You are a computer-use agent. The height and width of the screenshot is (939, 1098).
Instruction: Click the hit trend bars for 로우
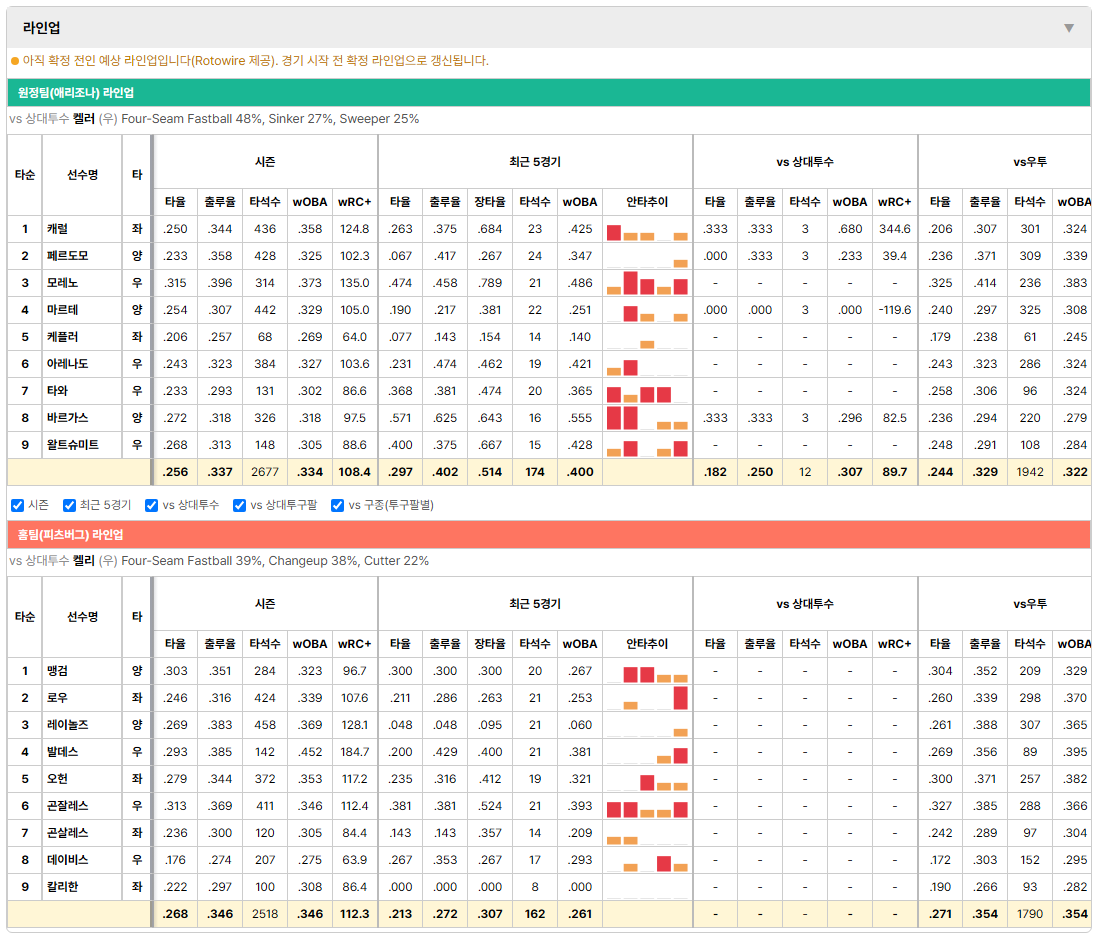[647, 698]
